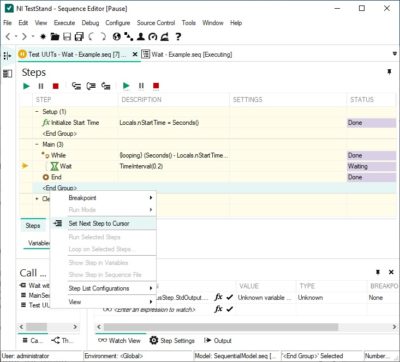Click 'User: administrator' in status bar

click(25, 356)
